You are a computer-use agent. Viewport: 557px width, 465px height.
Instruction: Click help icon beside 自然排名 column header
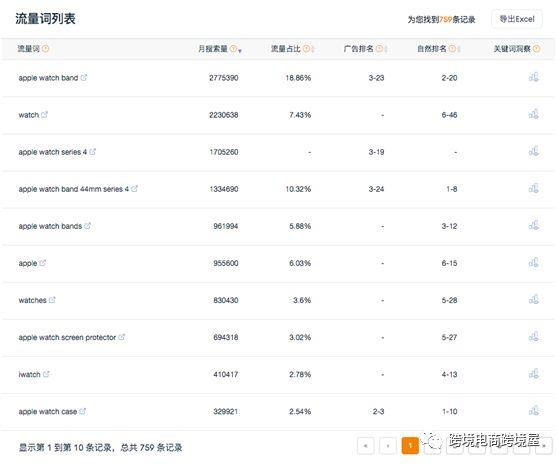coord(452,49)
